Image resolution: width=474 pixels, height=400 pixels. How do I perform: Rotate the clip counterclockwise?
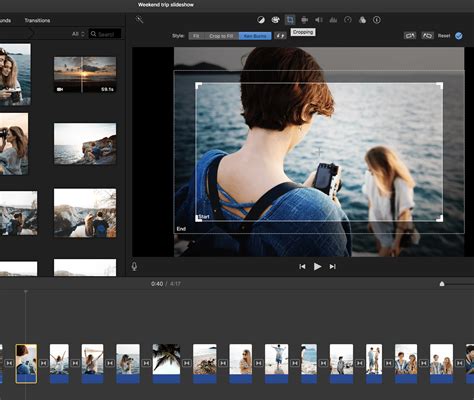410,35
